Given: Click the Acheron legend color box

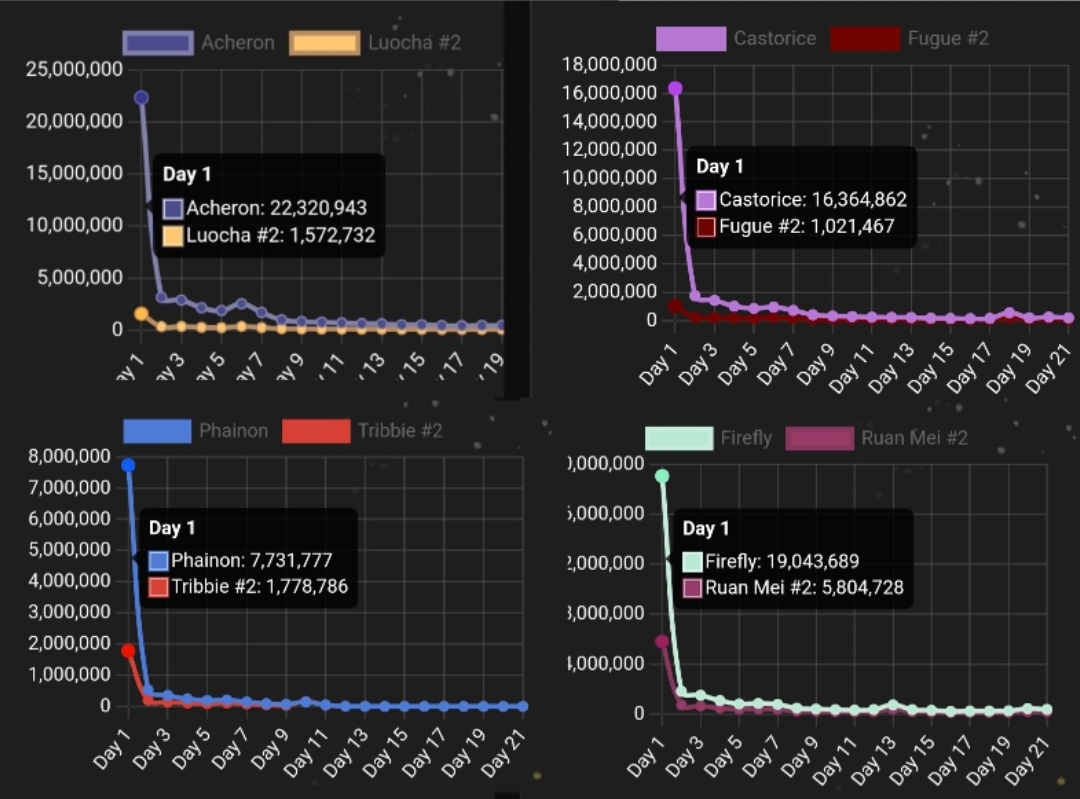Looking at the screenshot, I should (158, 43).
